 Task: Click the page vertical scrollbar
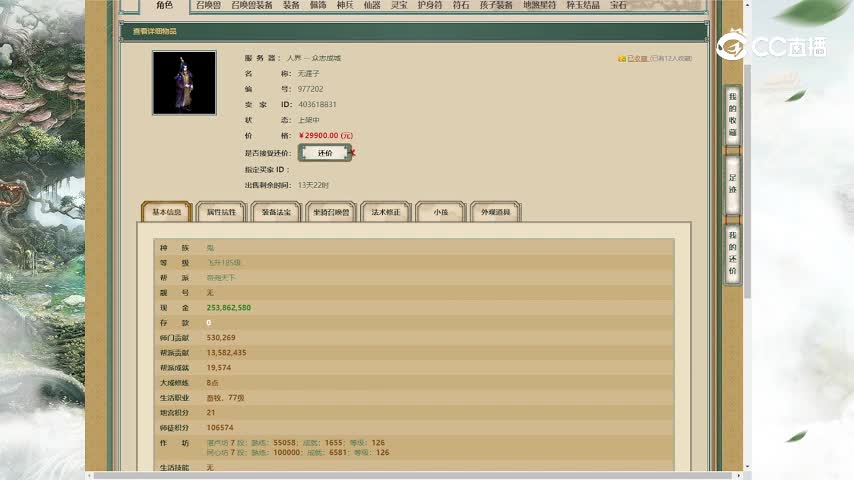[747, 200]
